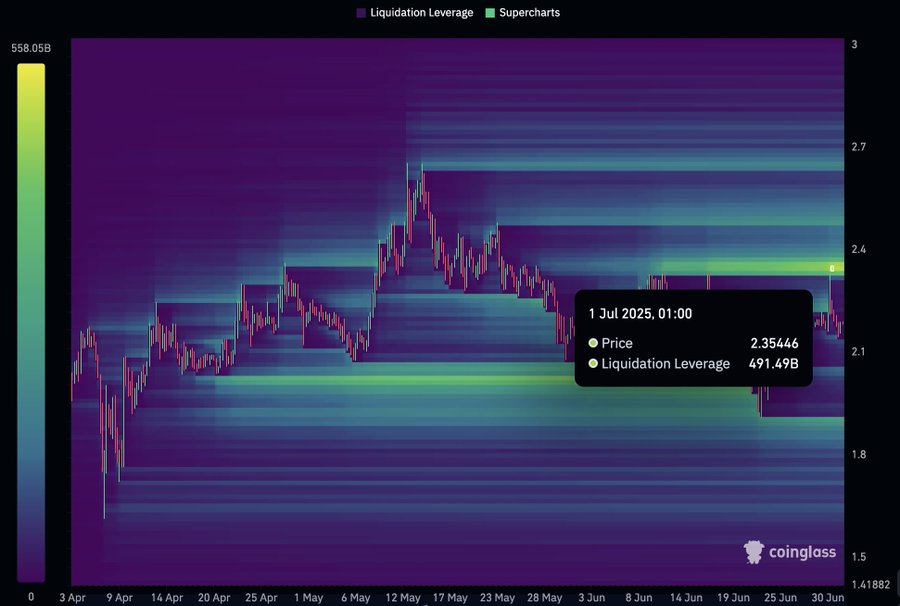This screenshot has width=900, height=606.
Task: Click the 14 Jun date label
Action: tap(686, 597)
